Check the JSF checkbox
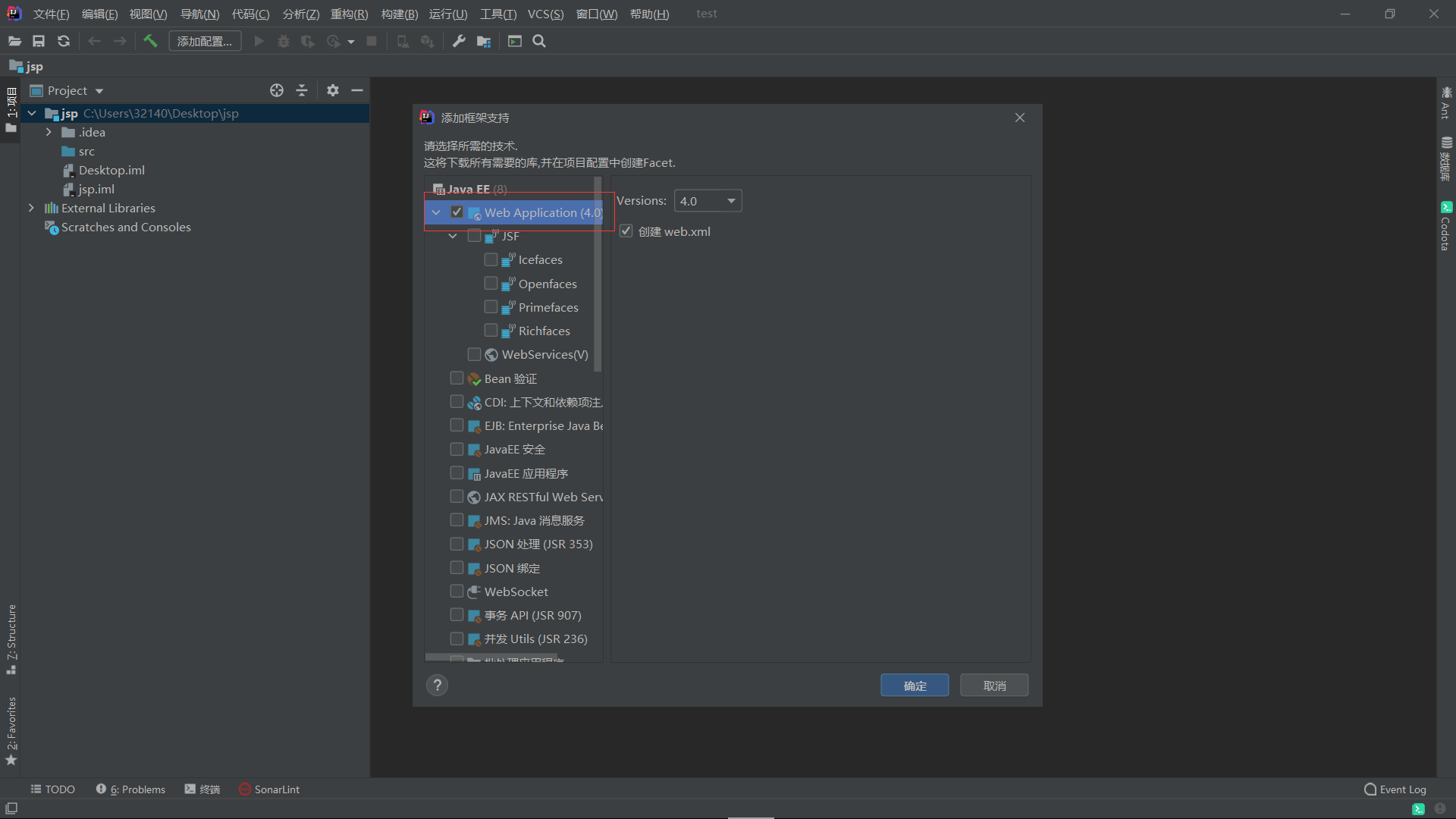The image size is (1456, 819). click(474, 236)
